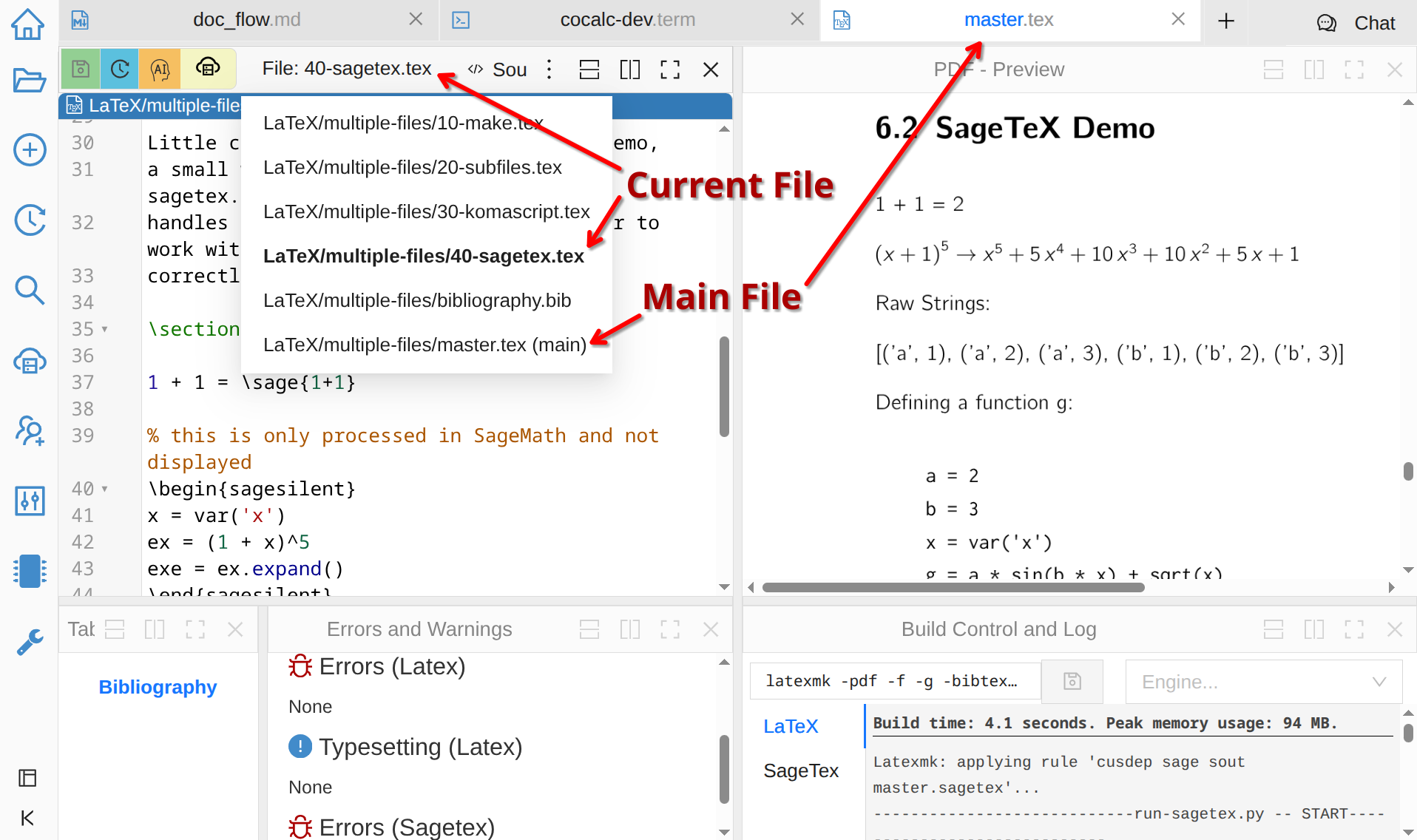
Task: Open the wrench tools icon
Action: click(30, 642)
